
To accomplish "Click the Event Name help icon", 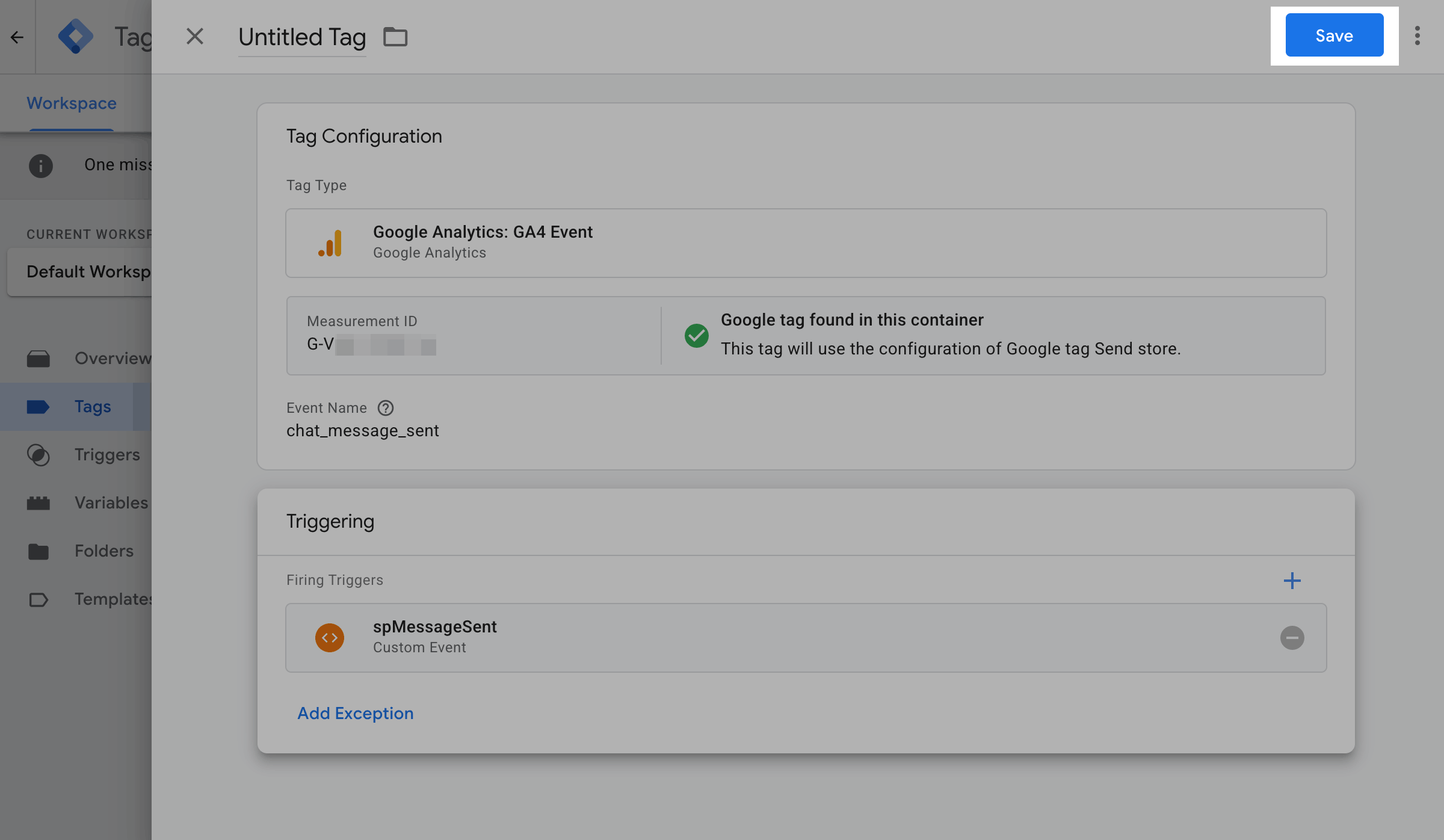I will [386, 408].
